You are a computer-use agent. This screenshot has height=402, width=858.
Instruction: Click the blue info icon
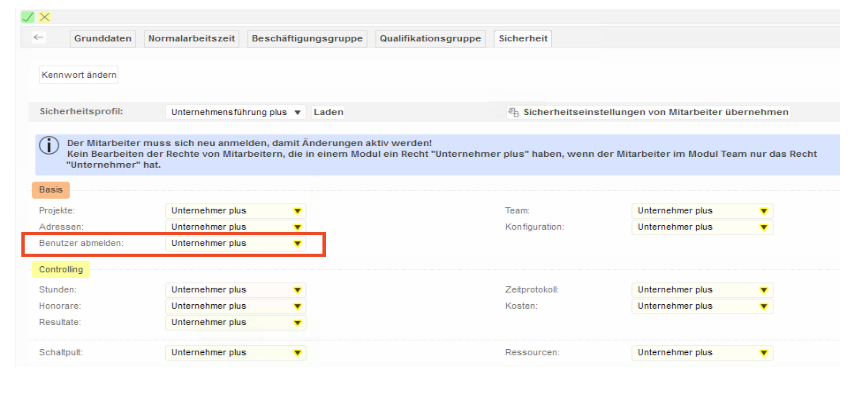click(48, 146)
